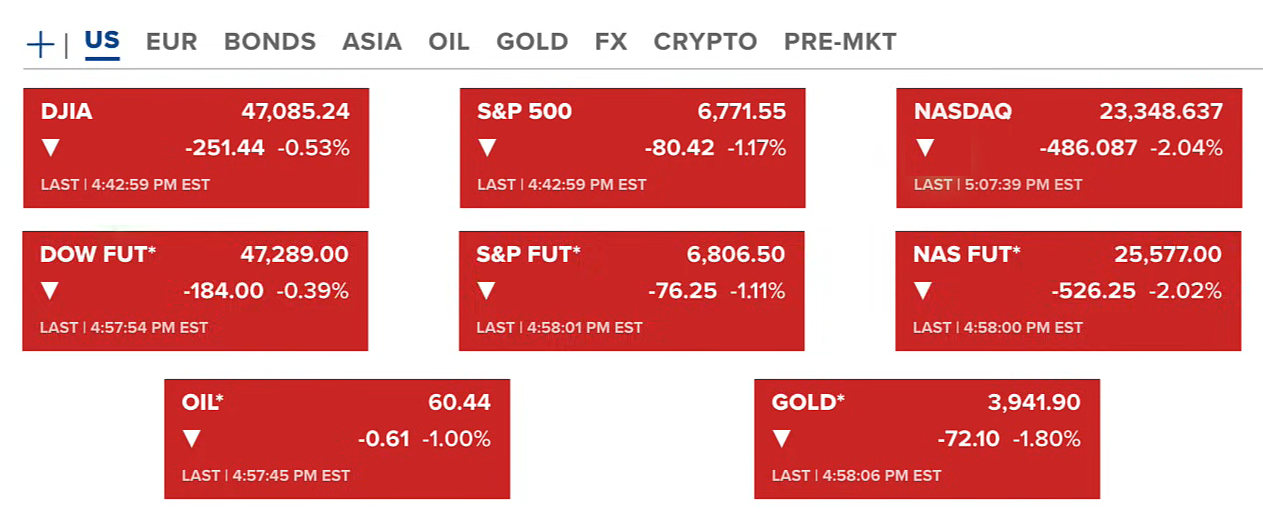Open the DJIA quote link
Image resolution: width=1263 pixels, height=517 pixels.
(66, 112)
